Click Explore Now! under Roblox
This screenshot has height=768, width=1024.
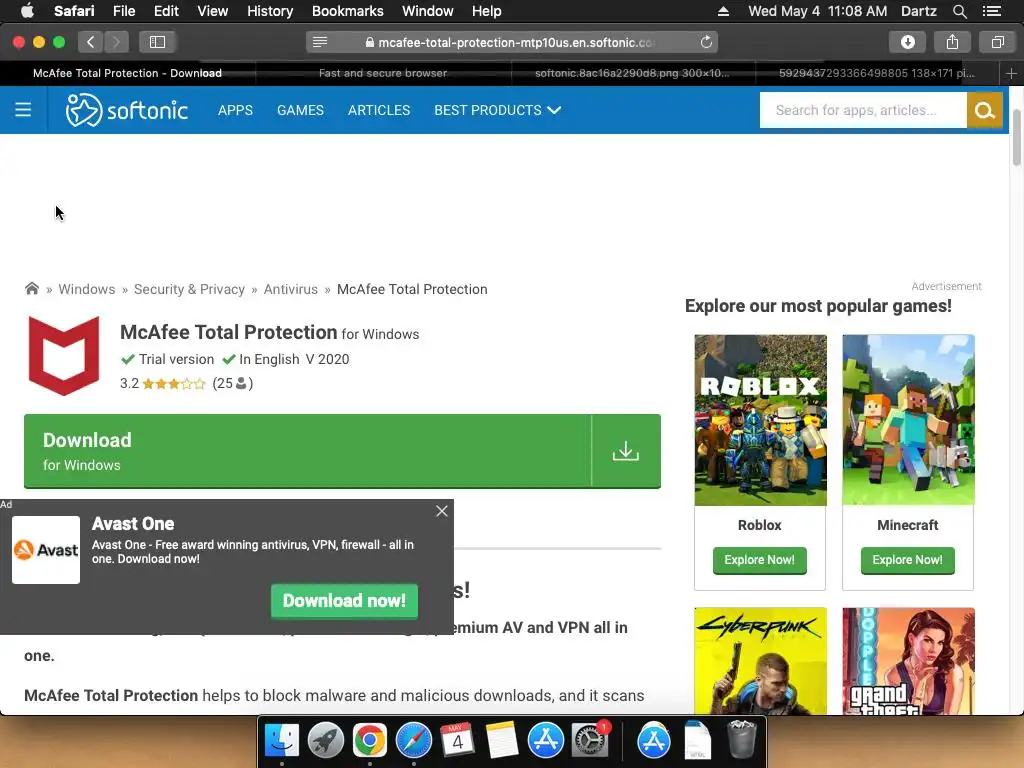click(x=760, y=560)
